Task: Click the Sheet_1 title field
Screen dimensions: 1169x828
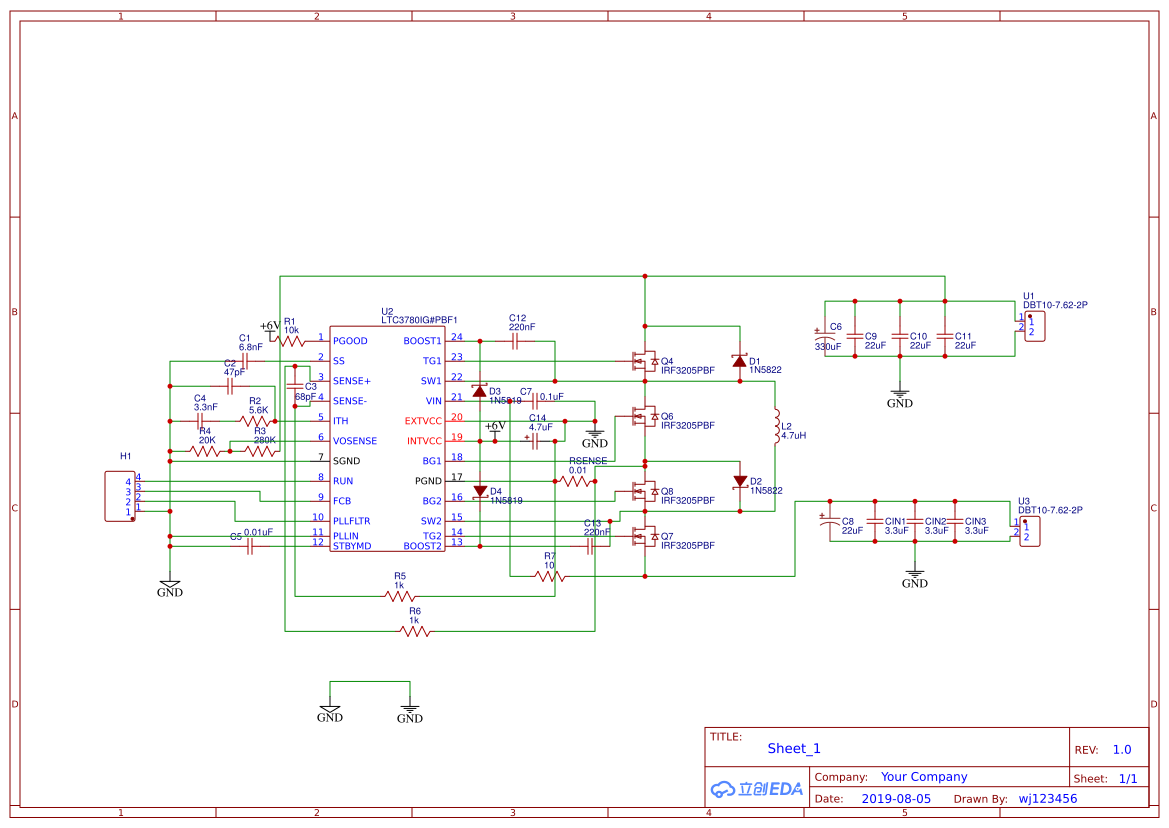Action: tap(794, 748)
